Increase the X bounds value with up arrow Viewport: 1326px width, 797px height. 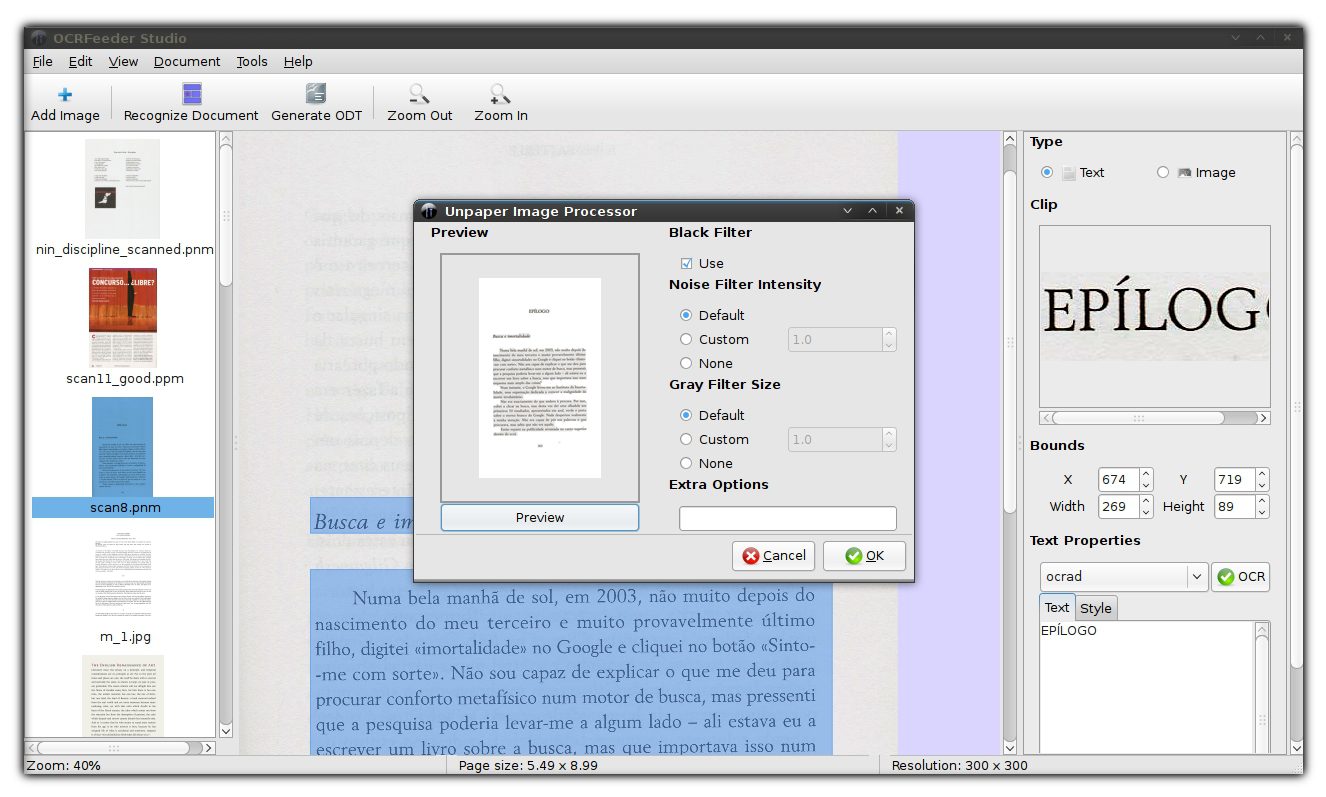pos(1146,474)
